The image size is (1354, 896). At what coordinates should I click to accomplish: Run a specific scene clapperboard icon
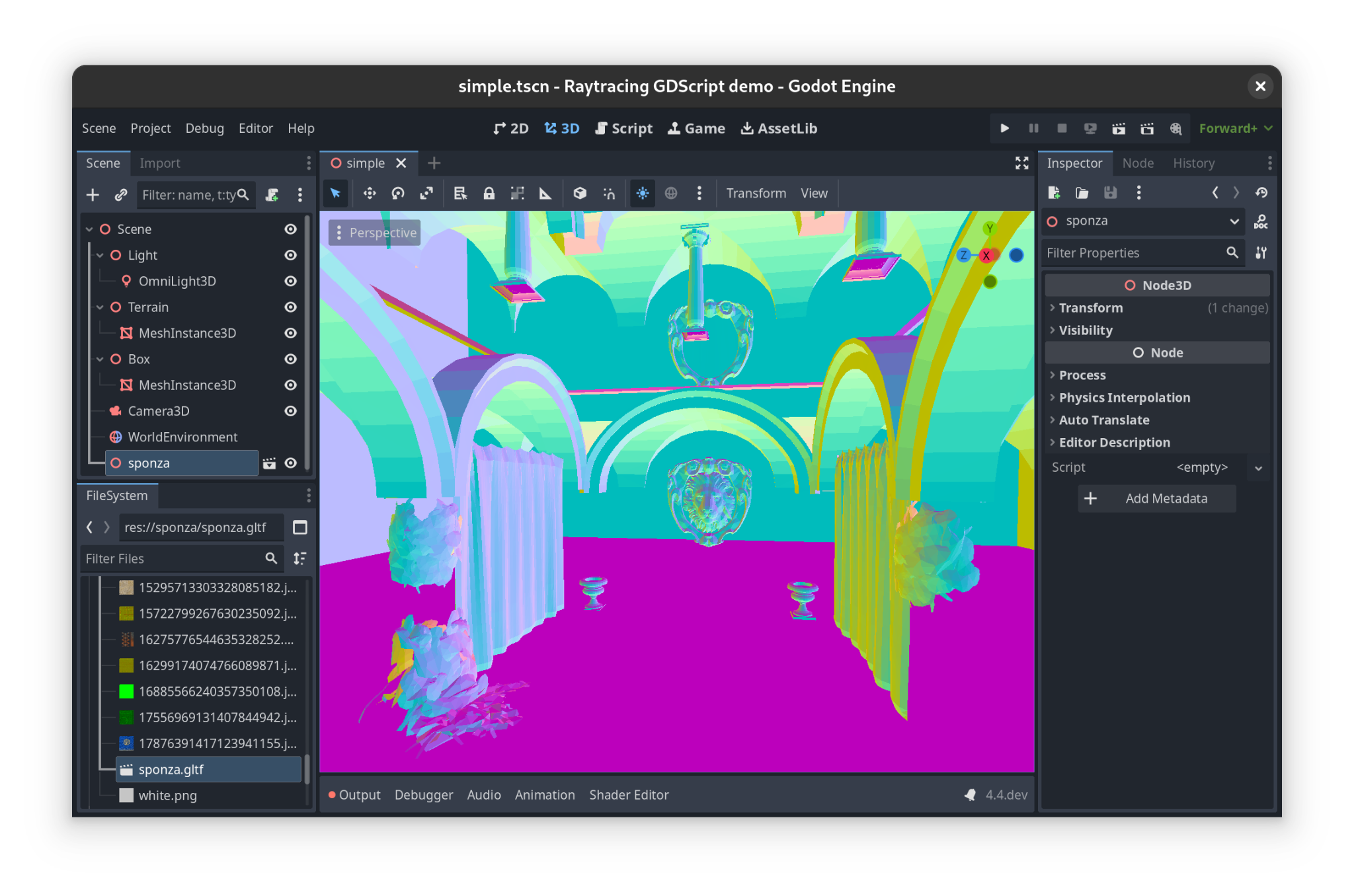tap(1147, 128)
